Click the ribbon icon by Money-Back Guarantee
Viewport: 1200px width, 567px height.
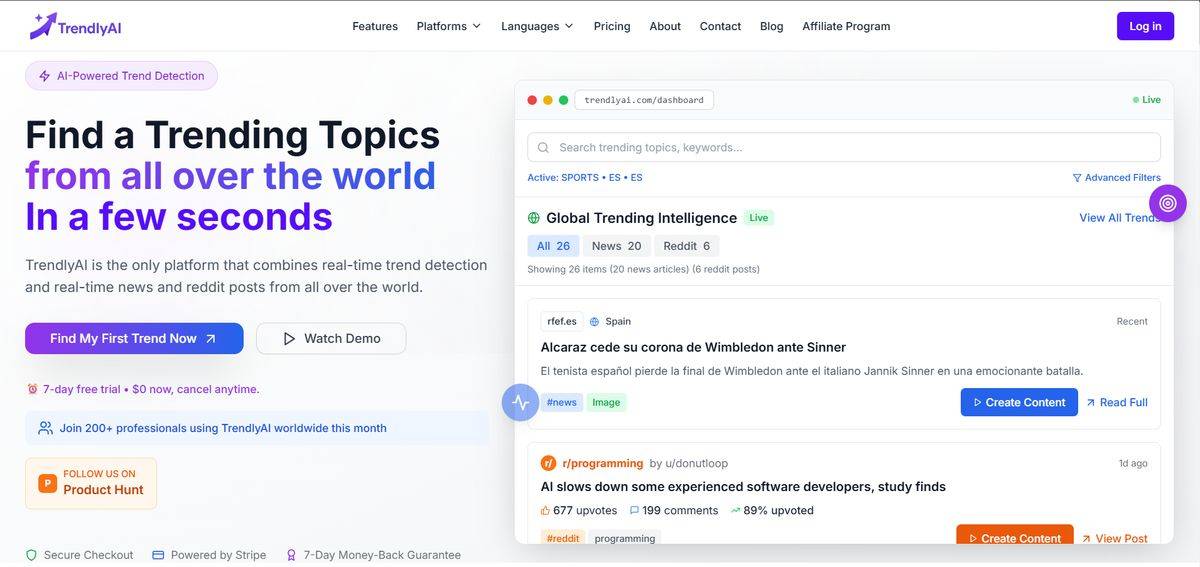click(291, 555)
